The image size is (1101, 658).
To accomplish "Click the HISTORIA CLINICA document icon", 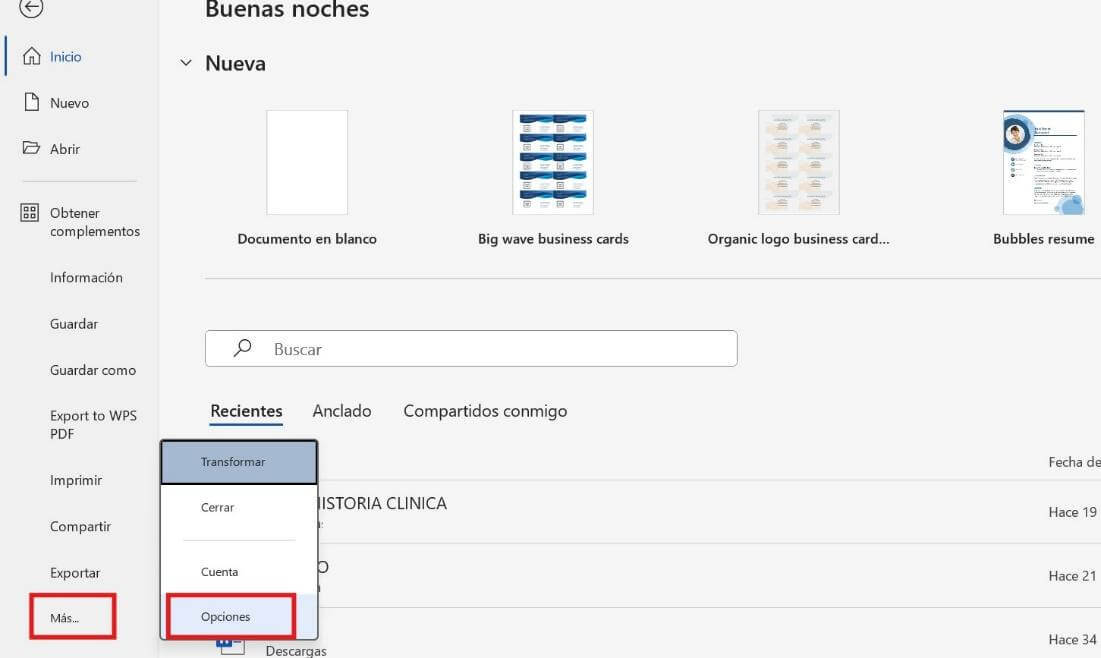I will coord(231,507).
